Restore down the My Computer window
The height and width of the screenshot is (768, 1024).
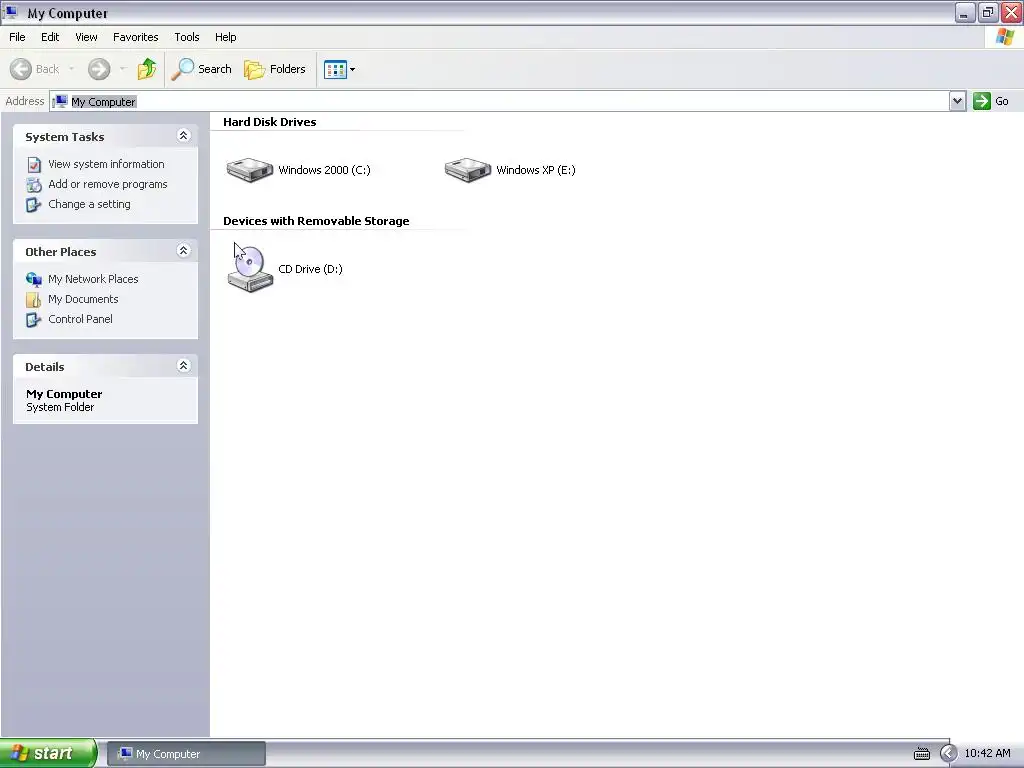click(x=988, y=12)
